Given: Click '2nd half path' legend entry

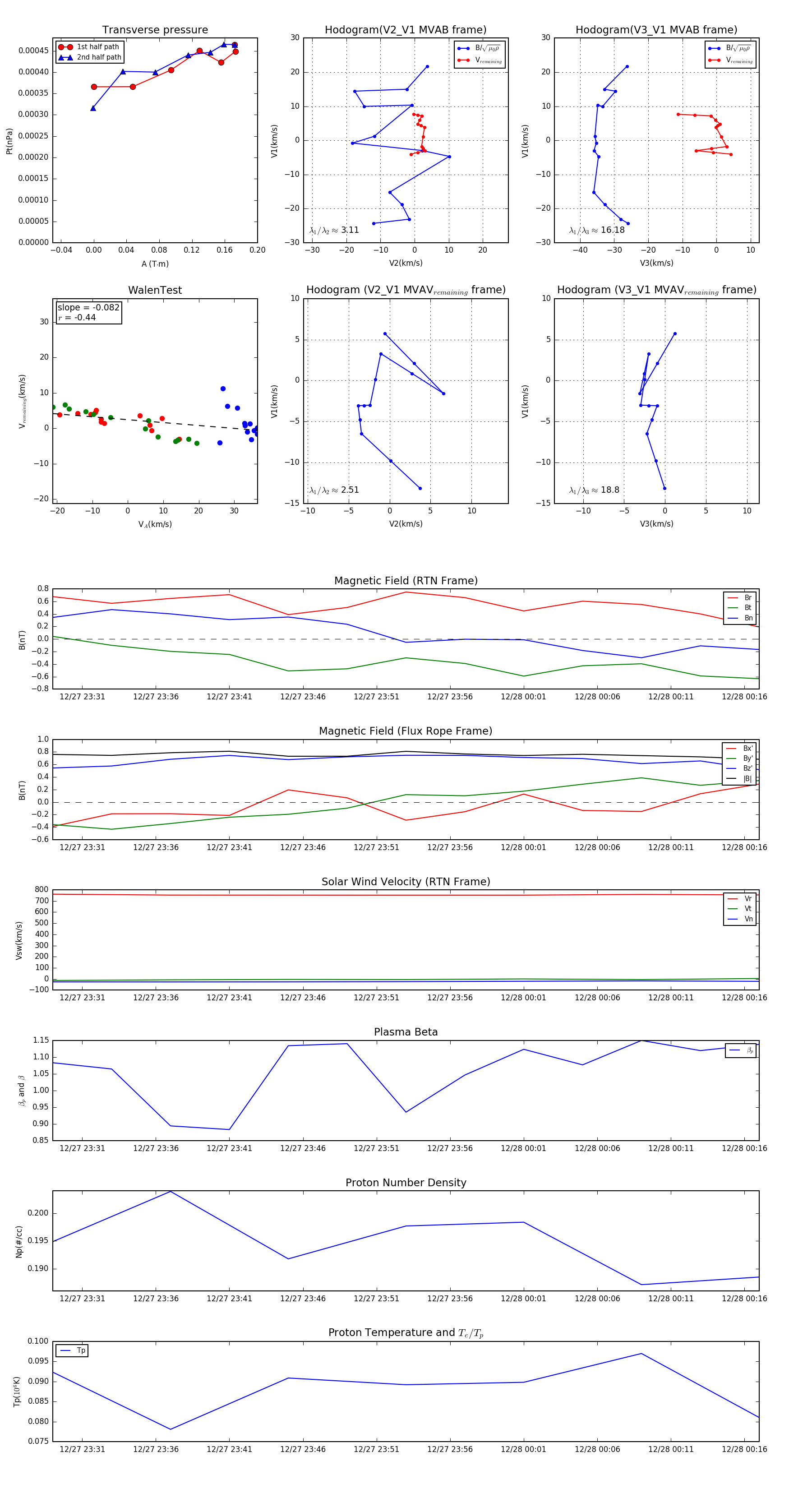Looking at the screenshot, I should click(90, 57).
